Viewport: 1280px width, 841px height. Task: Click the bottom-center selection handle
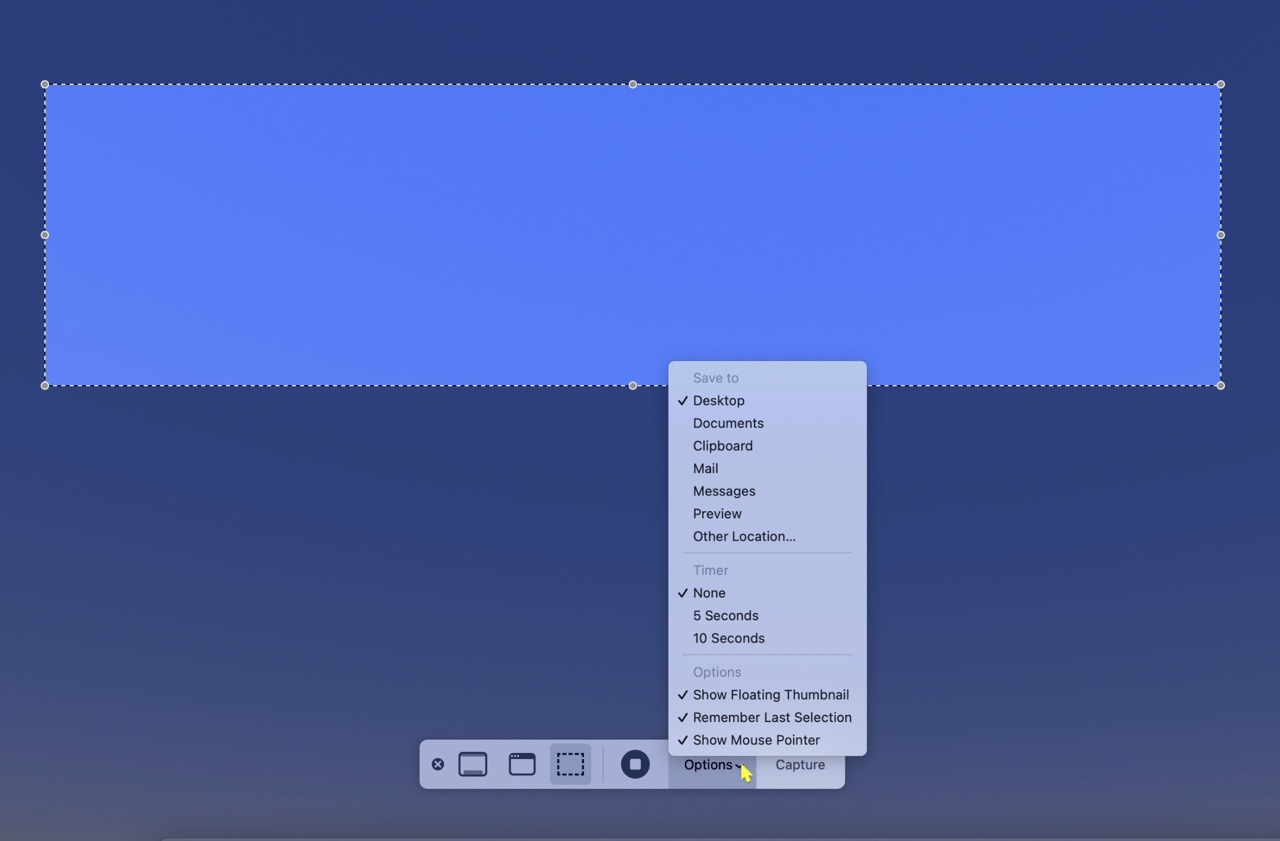click(x=632, y=385)
